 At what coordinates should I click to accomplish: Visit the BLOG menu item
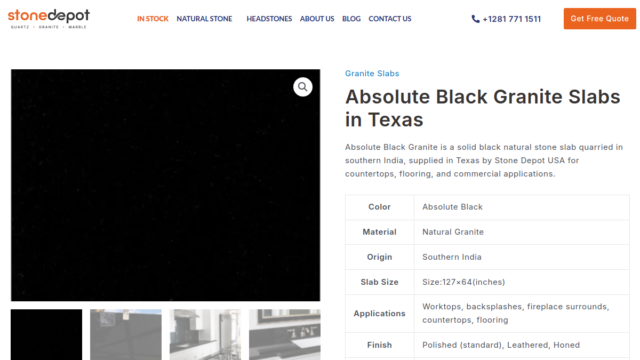point(351,19)
